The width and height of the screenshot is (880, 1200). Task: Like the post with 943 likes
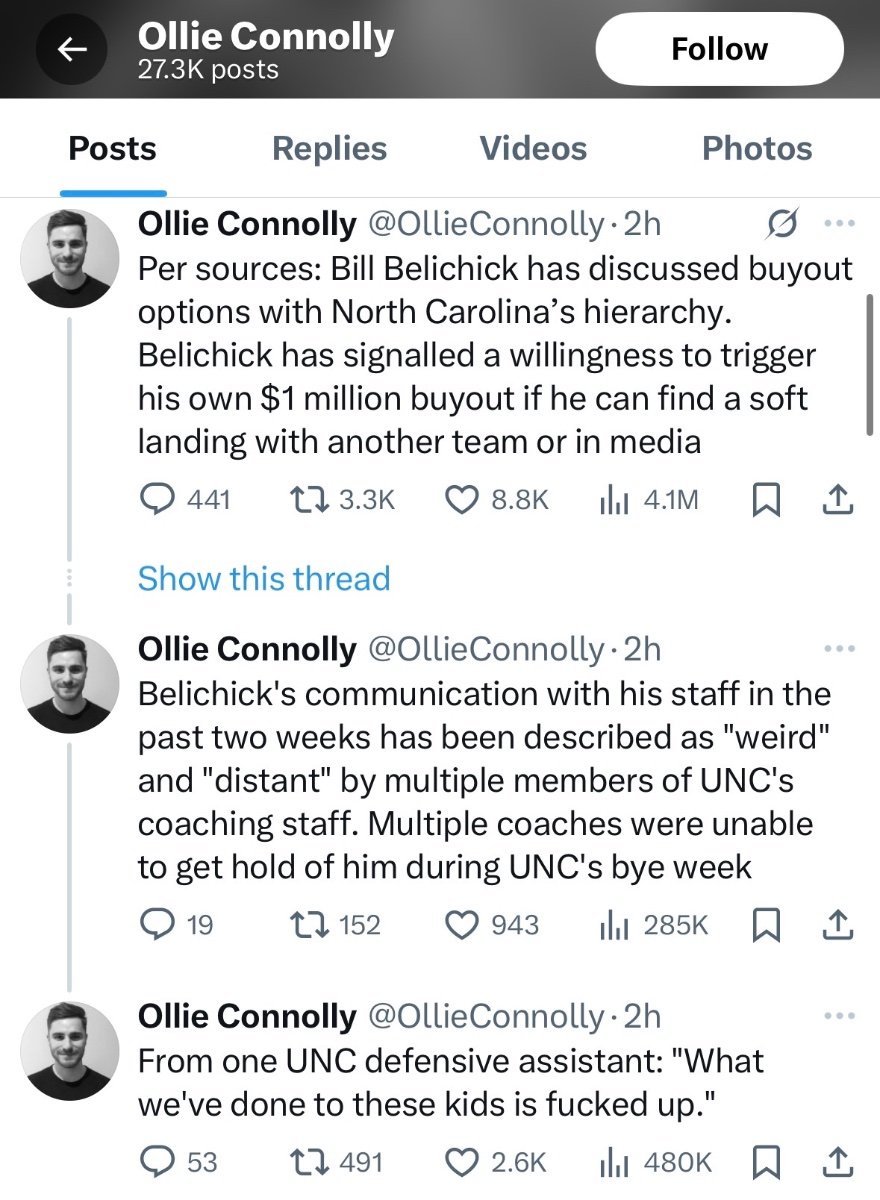(x=460, y=925)
